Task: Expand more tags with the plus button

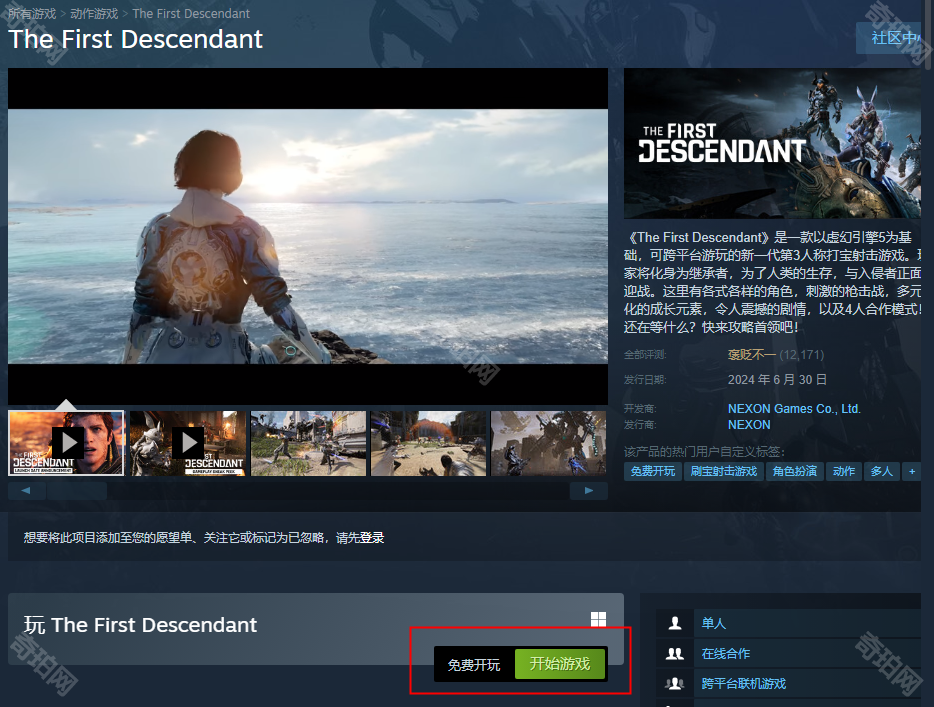Action: coord(911,471)
